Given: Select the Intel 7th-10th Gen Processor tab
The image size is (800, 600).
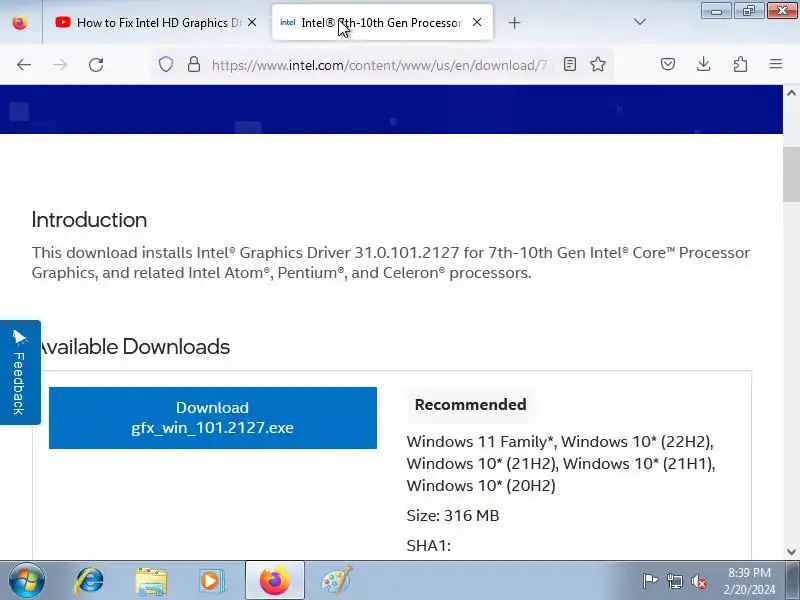Looking at the screenshot, I should coord(382,22).
